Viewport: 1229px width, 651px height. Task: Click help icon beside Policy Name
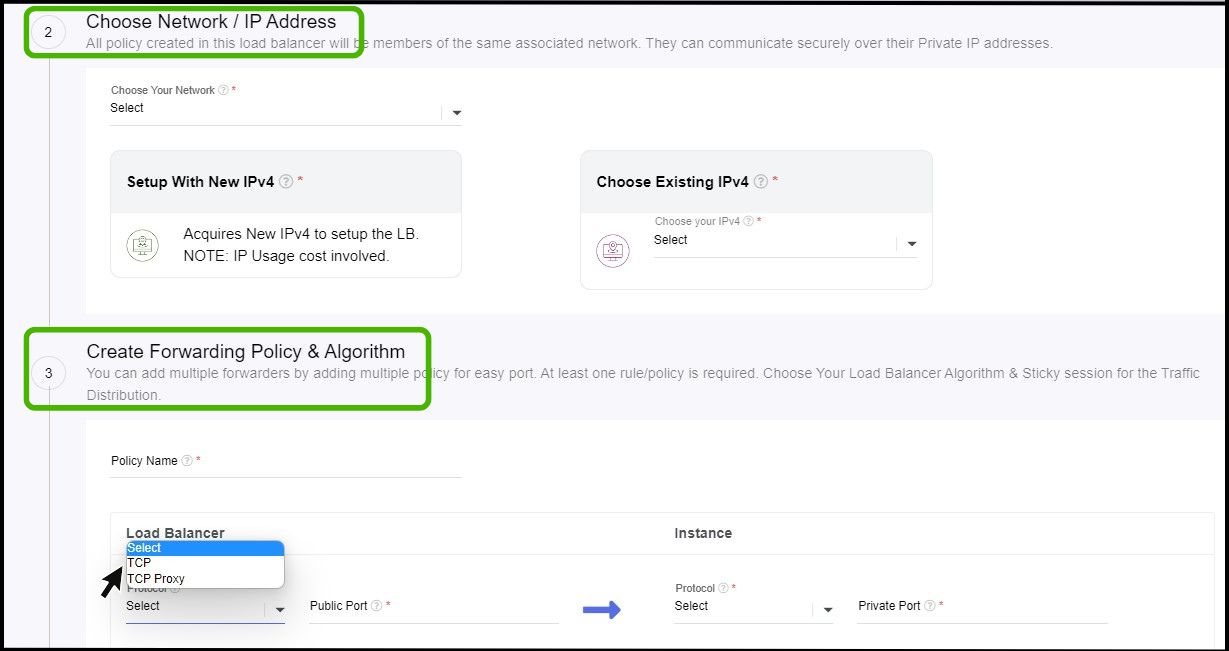[187, 461]
